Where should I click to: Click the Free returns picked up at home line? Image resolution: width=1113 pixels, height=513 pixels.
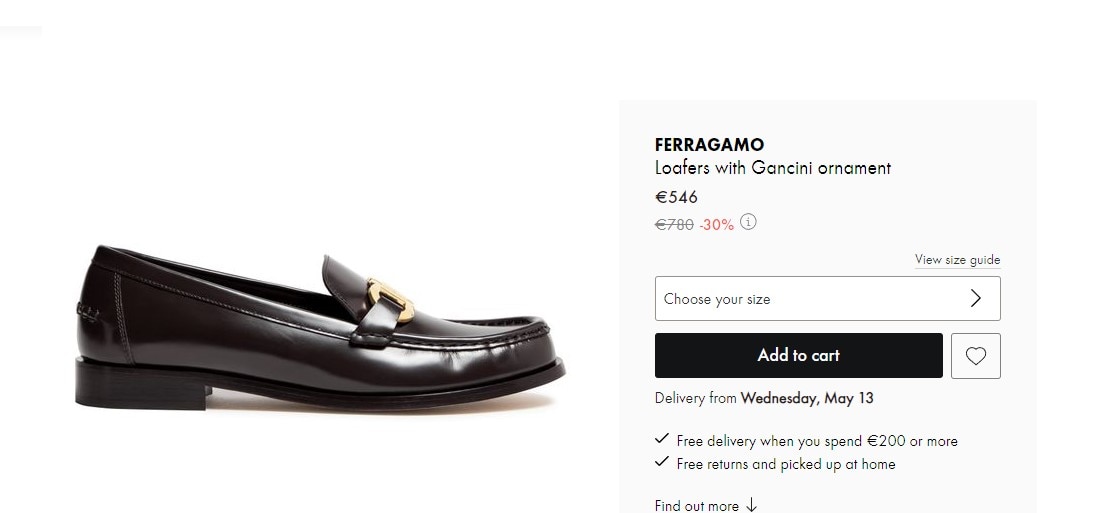click(786, 464)
